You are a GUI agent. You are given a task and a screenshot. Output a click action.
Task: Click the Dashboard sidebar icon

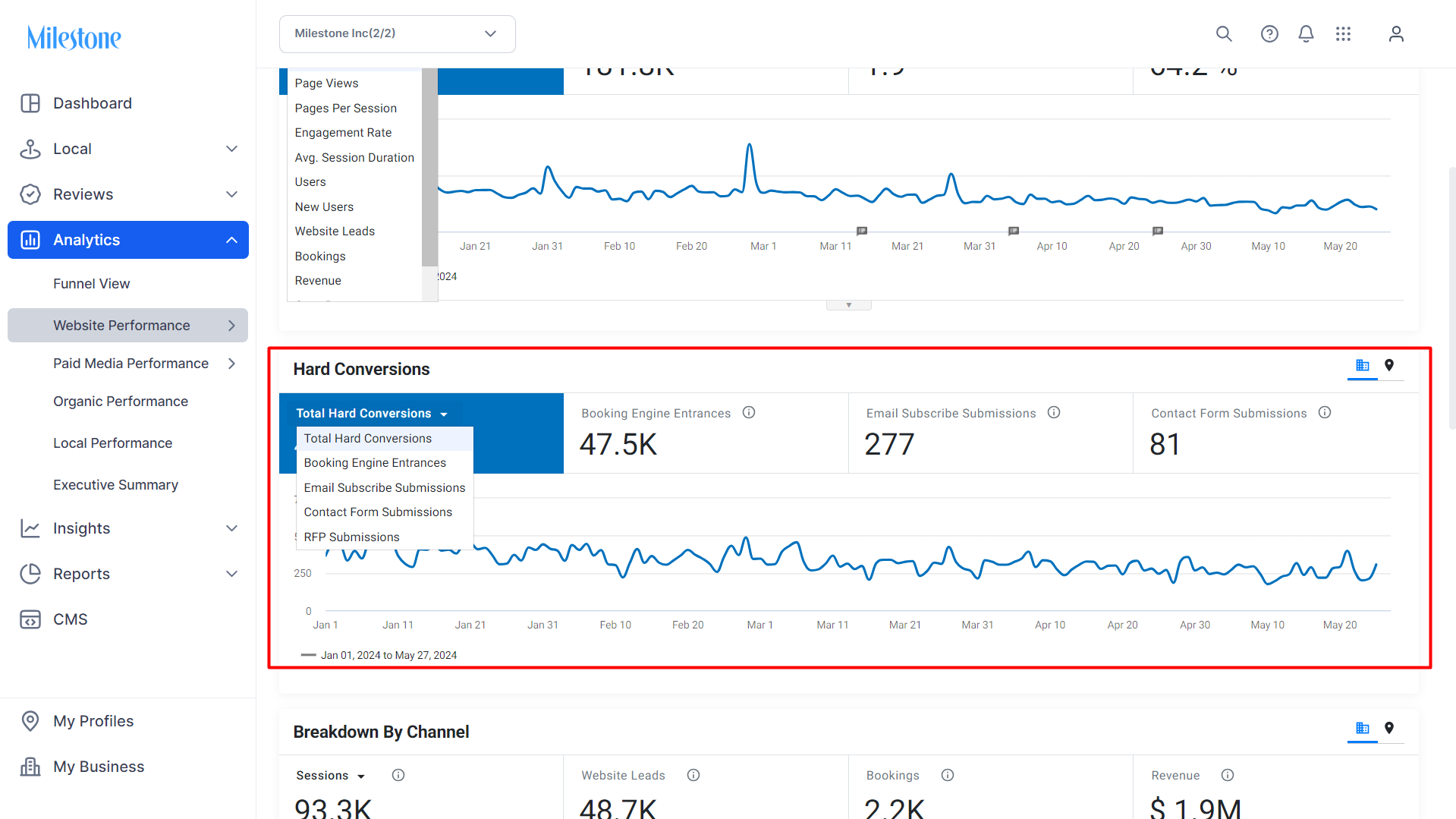pyautogui.click(x=30, y=103)
